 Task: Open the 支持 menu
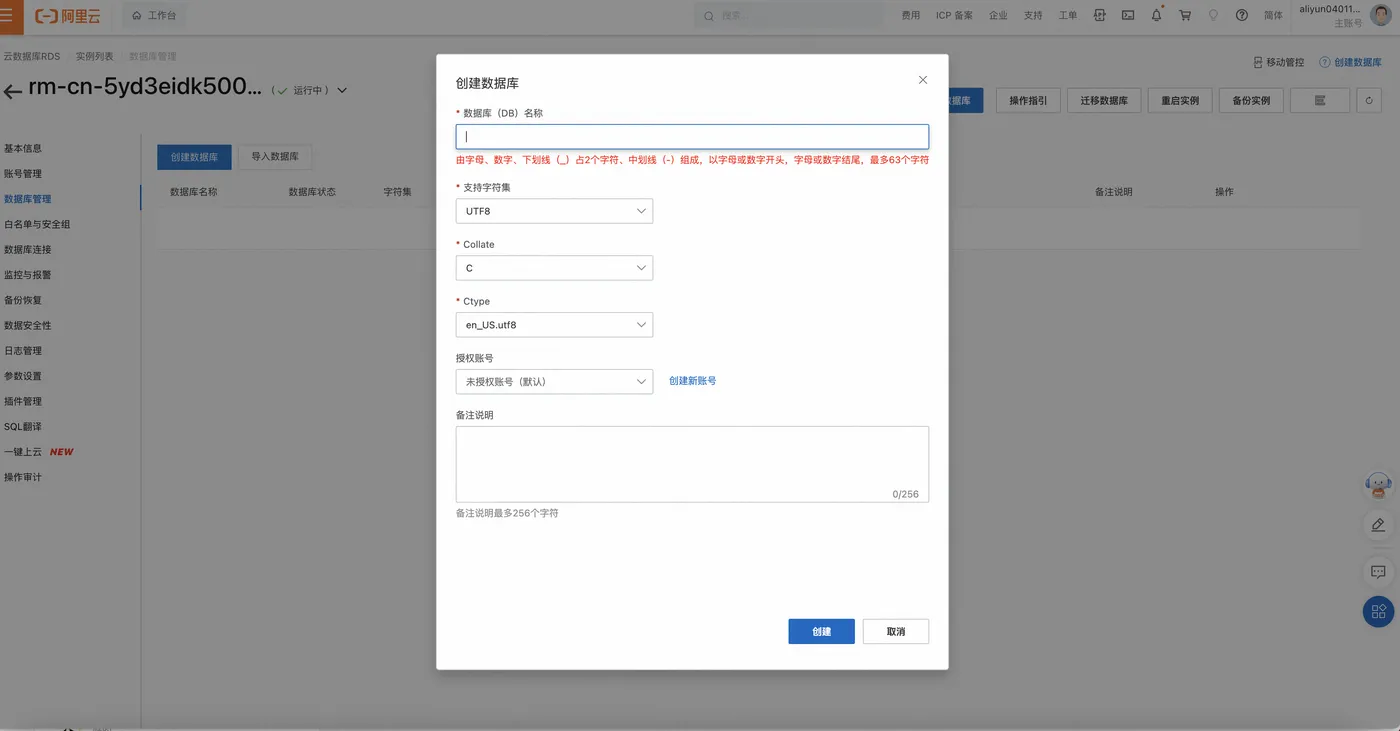click(1033, 16)
